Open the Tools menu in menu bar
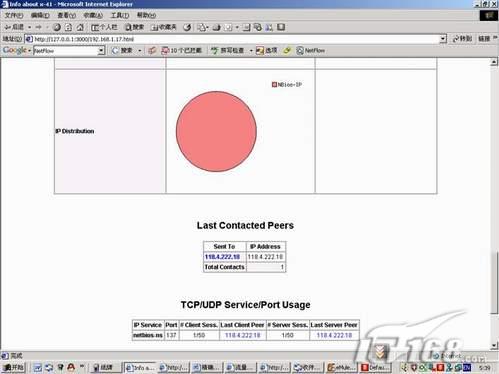499x374 pixels. tap(119, 15)
